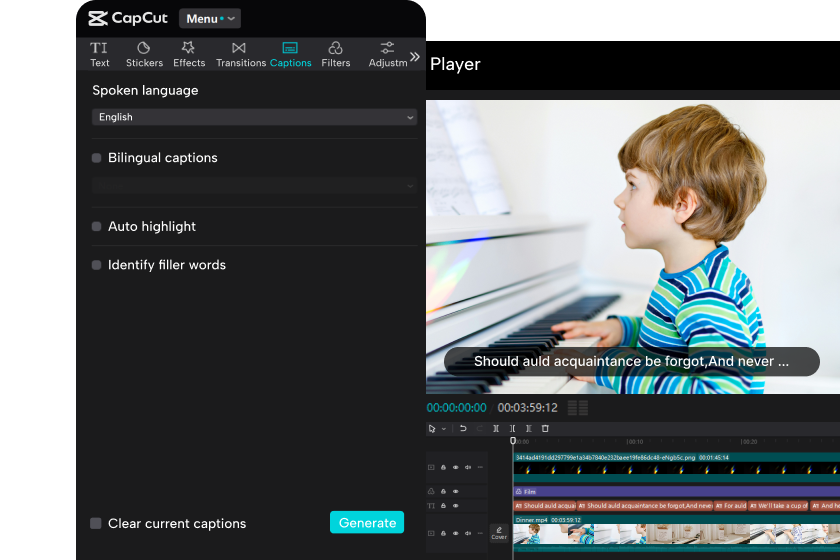Viewport: 840px width, 560px height.
Task: Lock the top PNG video track
Action: pos(444,467)
